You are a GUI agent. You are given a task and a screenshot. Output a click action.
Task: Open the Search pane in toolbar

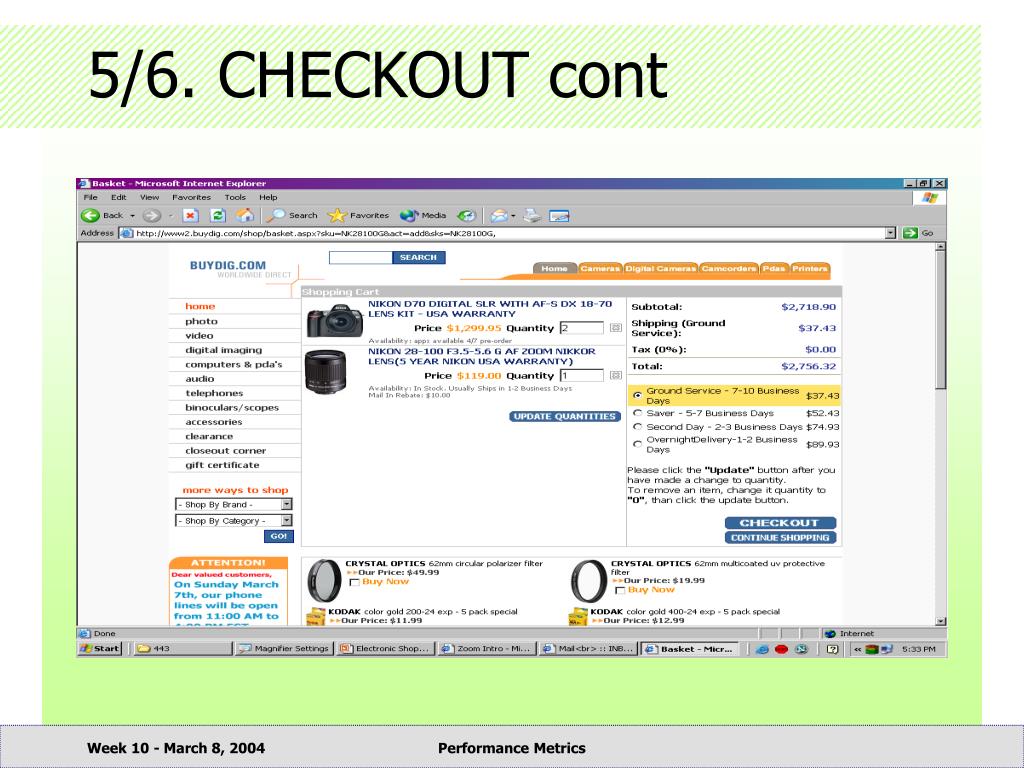point(293,216)
